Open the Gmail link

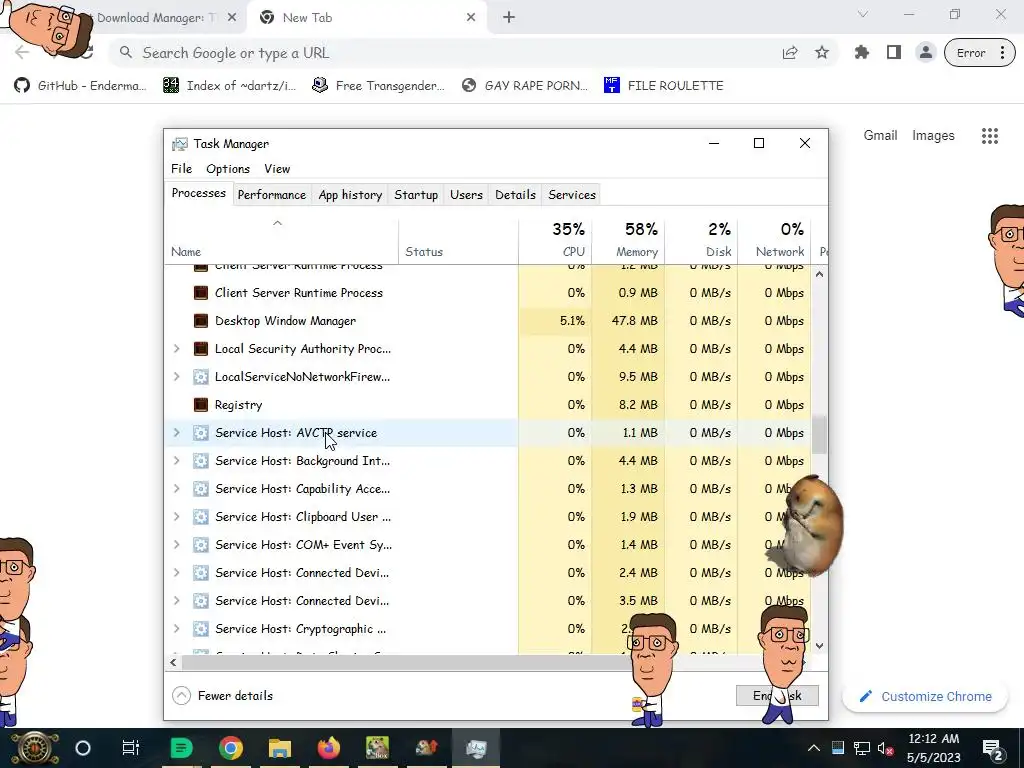880,135
